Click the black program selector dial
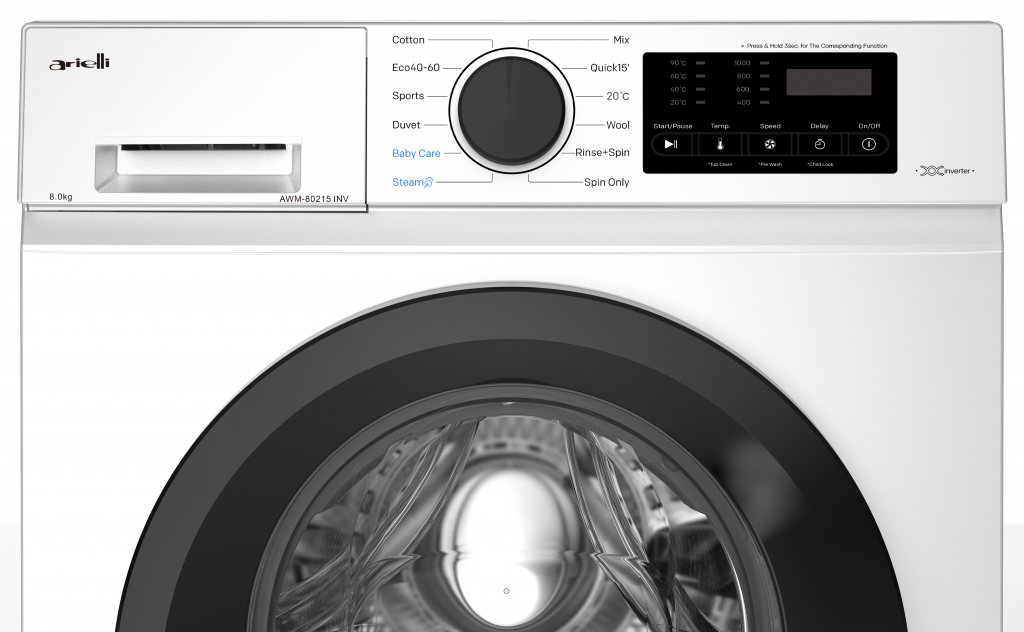This screenshot has height=632, width=1024. pos(512,109)
